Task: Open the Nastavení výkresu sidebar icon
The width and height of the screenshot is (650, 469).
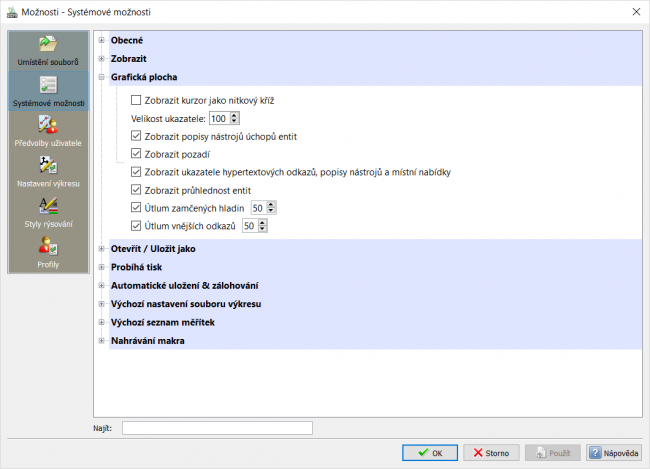Action: click(48, 165)
